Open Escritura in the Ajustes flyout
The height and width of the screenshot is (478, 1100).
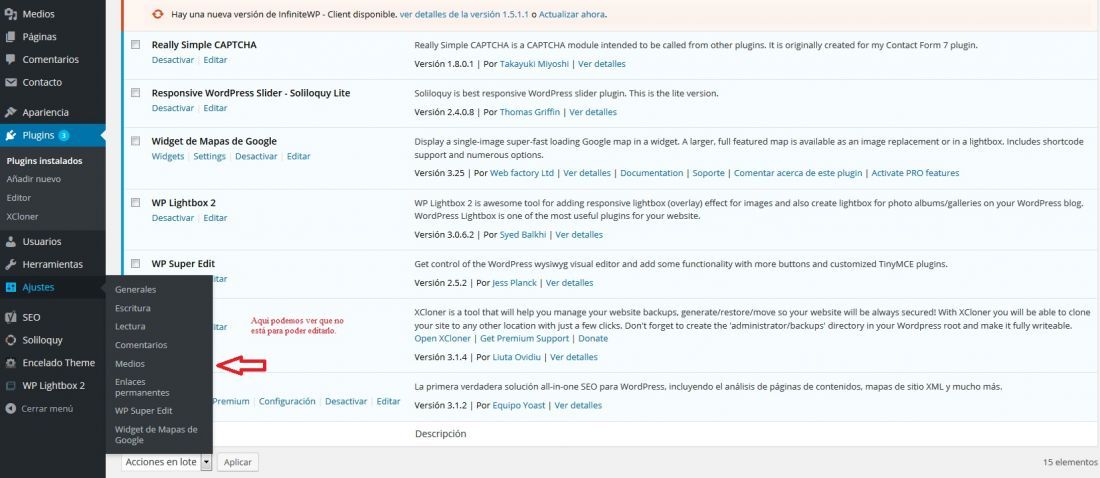point(133,308)
